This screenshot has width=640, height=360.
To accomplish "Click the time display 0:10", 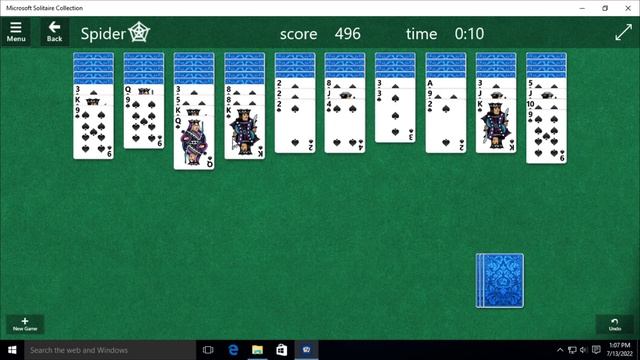I will click(x=469, y=33).
